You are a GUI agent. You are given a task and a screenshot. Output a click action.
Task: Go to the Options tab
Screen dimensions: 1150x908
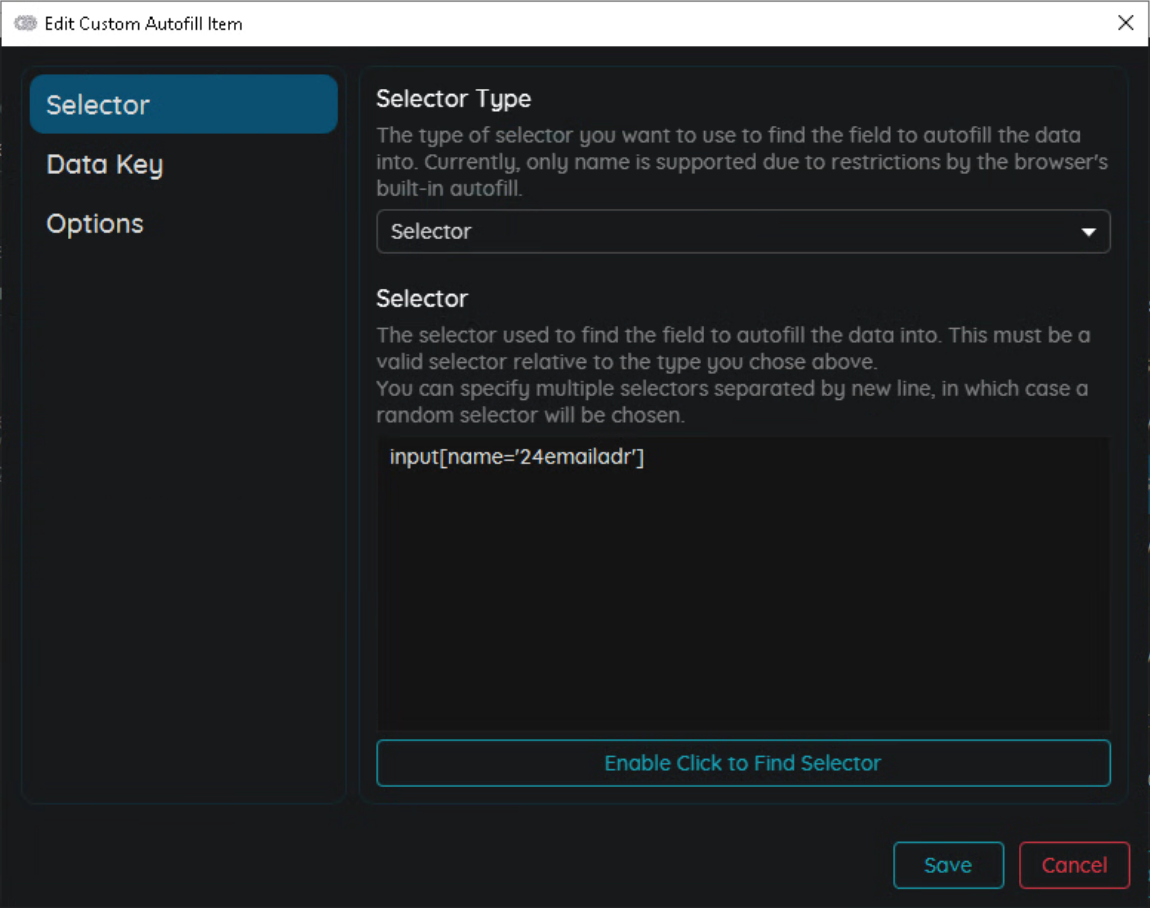(95, 224)
